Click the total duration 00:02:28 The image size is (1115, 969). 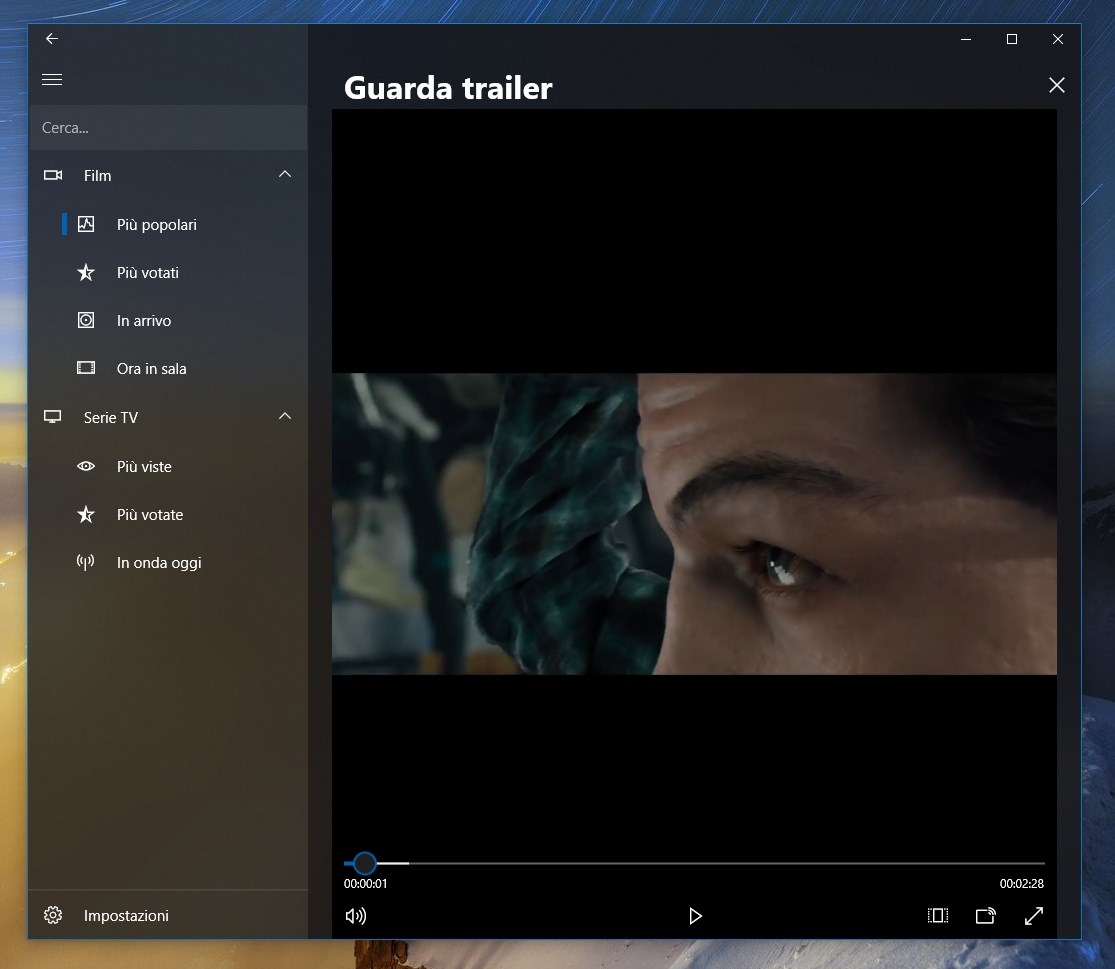[1022, 884]
